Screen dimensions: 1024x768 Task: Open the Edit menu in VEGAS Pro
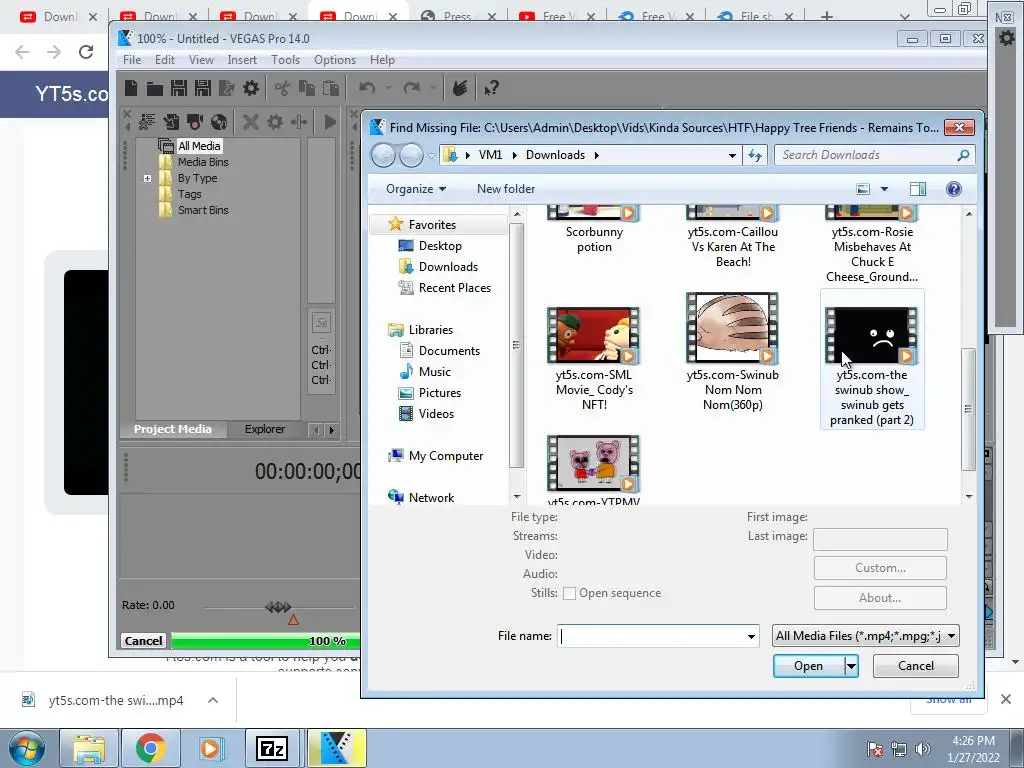tap(165, 60)
